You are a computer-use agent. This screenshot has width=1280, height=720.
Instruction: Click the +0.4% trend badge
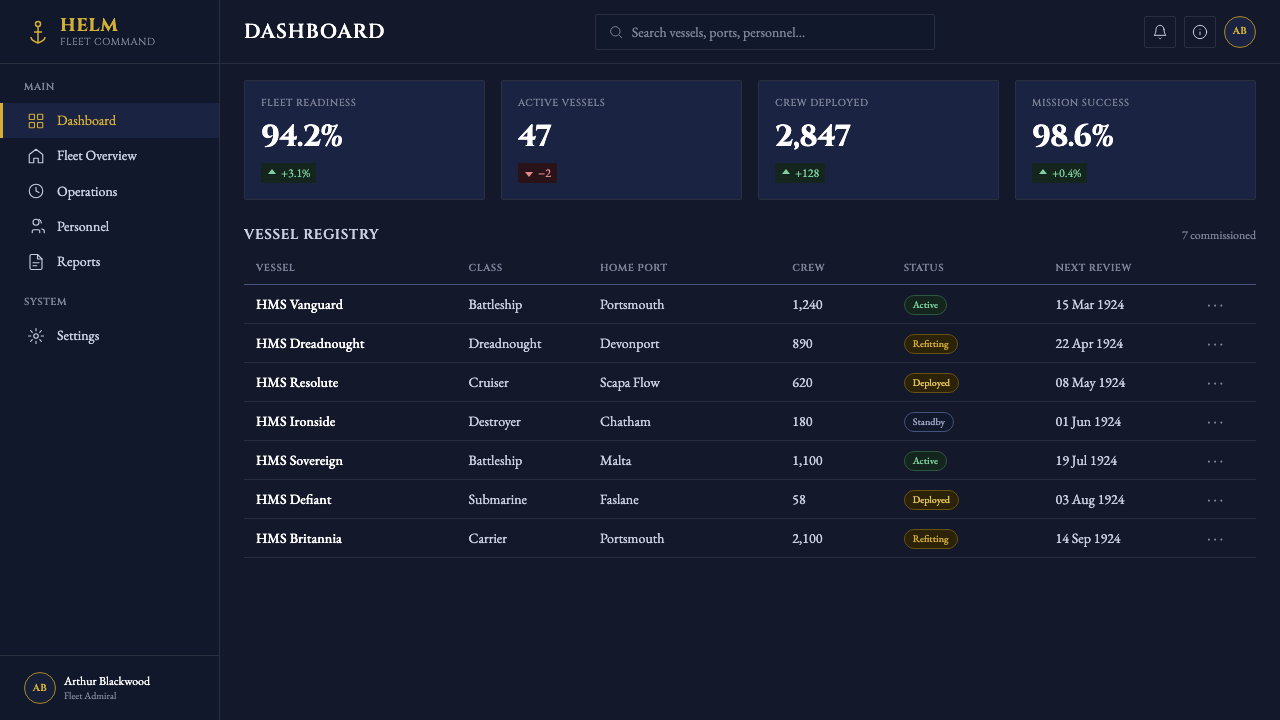click(x=1060, y=173)
